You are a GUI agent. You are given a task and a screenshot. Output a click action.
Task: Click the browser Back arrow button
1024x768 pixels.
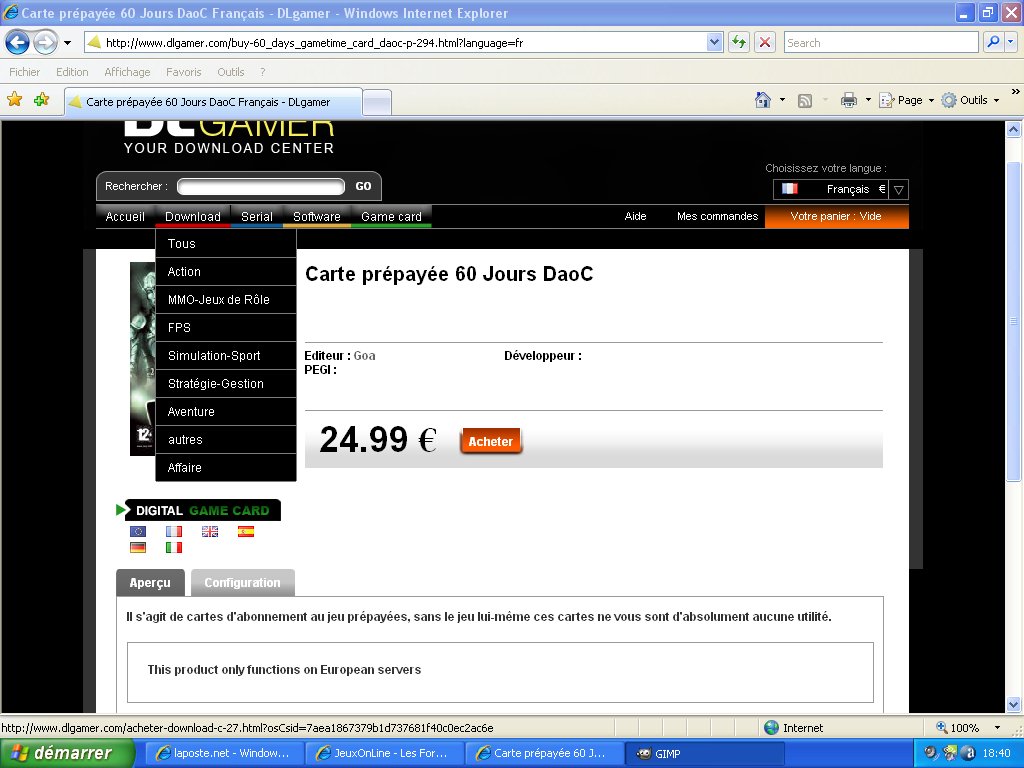pos(18,43)
